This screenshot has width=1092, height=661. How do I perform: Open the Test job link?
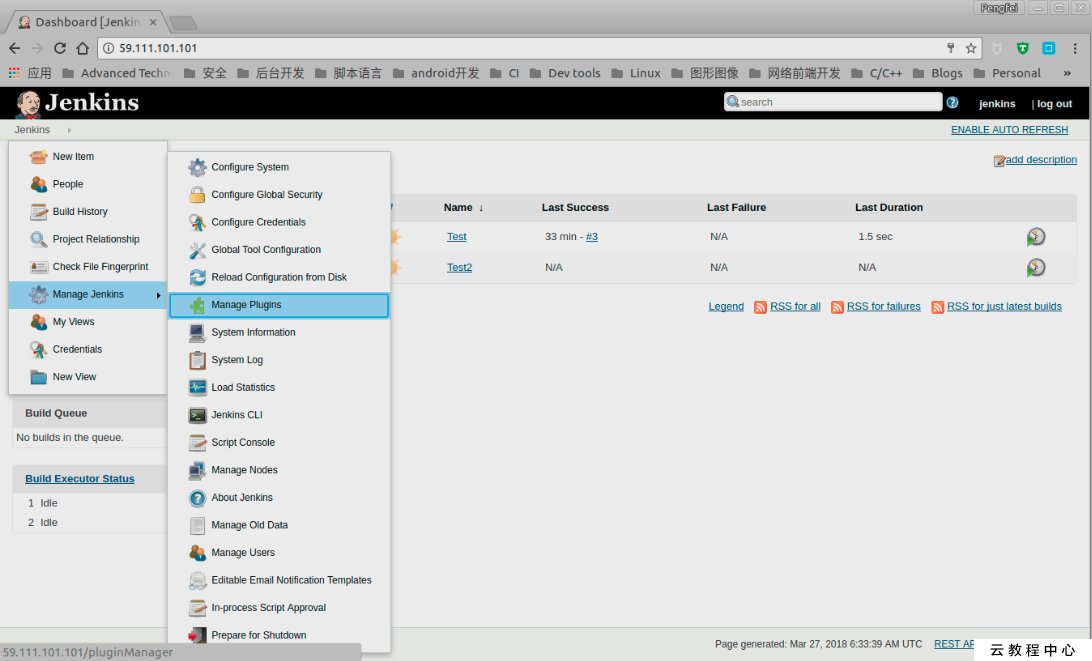click(457, 237)
